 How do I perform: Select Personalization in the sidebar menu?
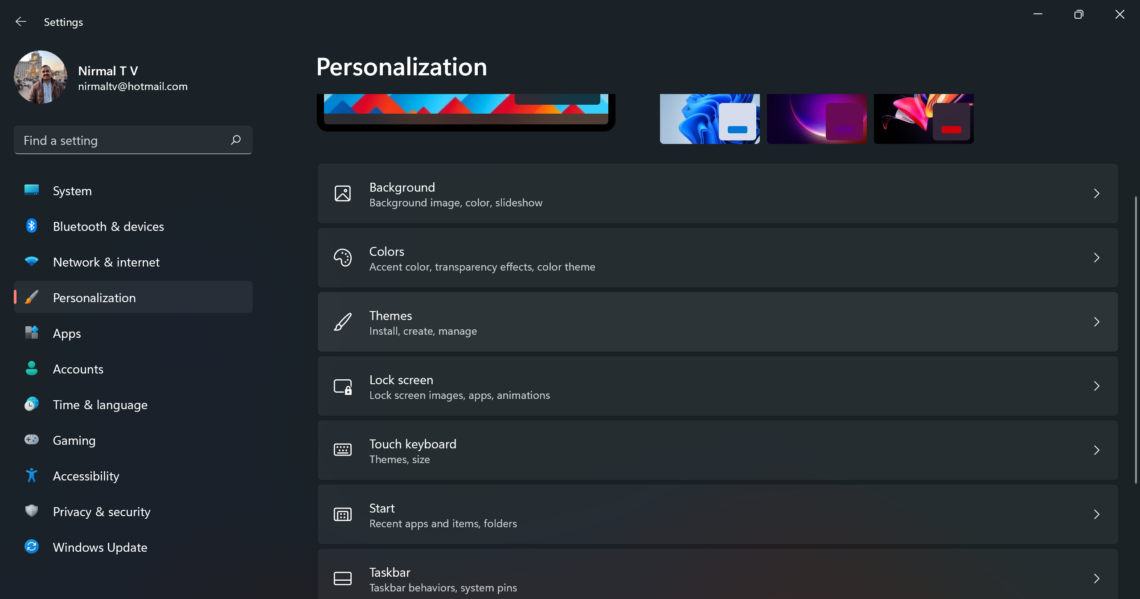tap(94, 297)
